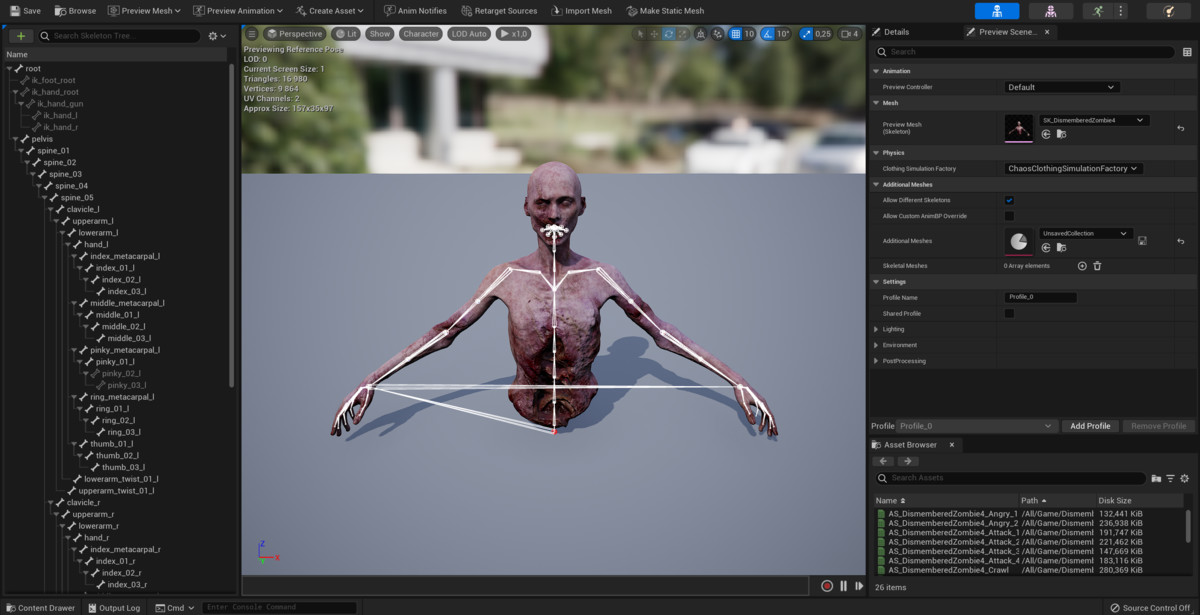Add element to Skeletal Meshes array

(x=1082, y=266)
